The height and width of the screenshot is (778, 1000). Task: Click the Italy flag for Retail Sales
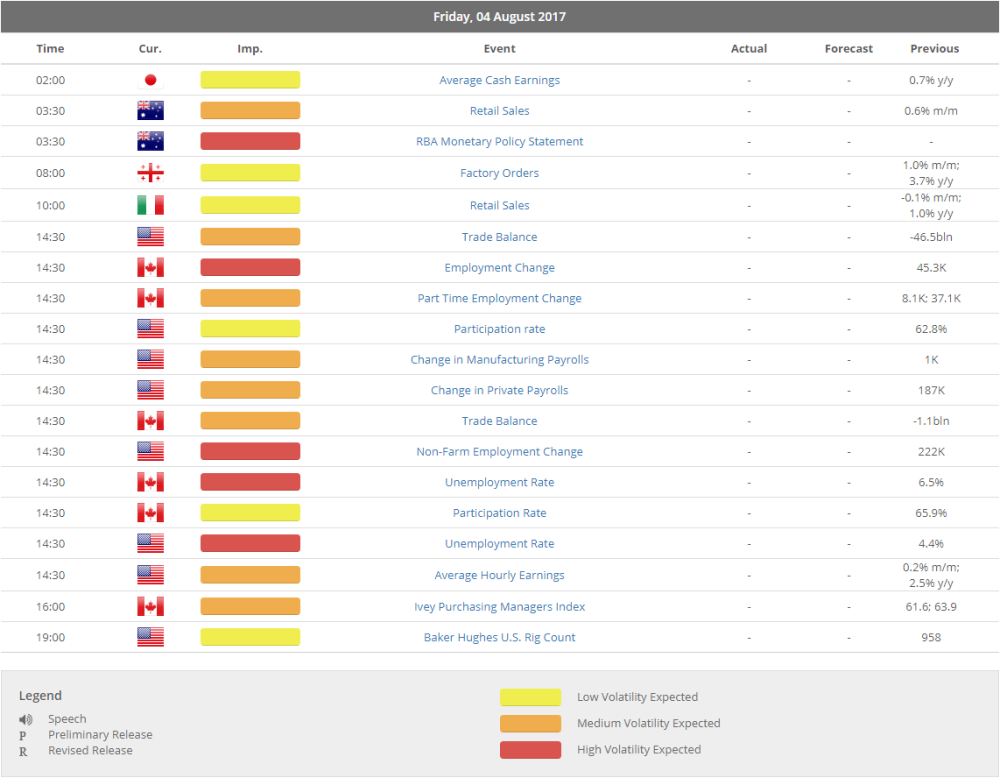click(x=150, y=205)
